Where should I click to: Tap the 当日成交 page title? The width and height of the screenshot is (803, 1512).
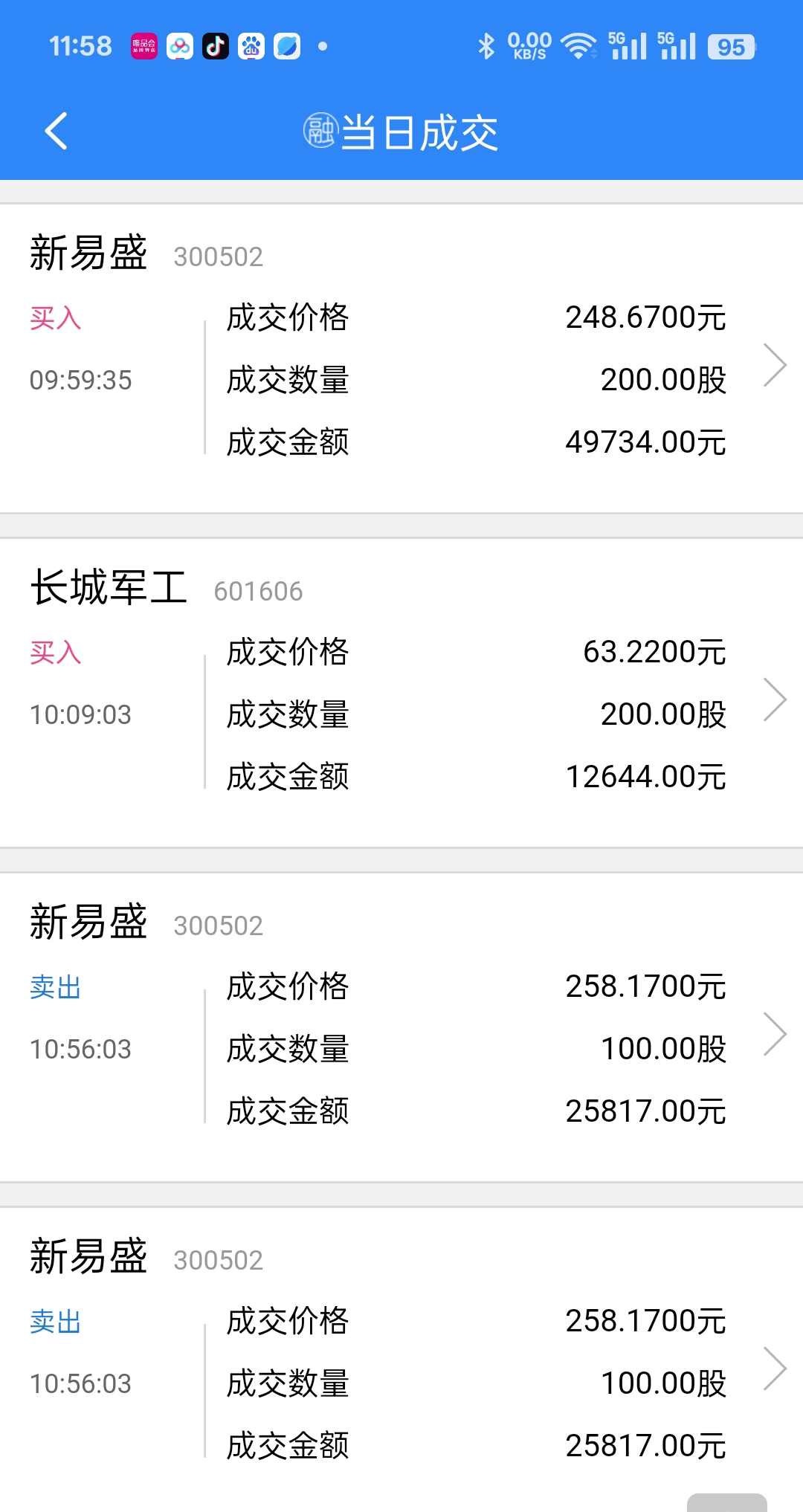pyautogui.click(x=419, y=133)
